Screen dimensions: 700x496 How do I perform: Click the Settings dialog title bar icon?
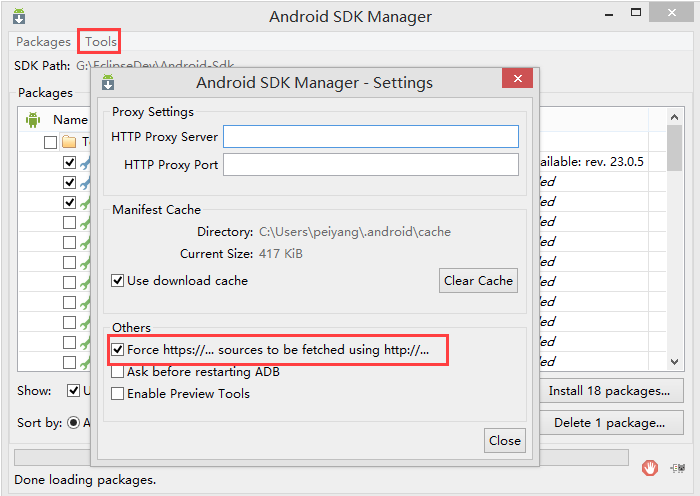tap(108, 83)
